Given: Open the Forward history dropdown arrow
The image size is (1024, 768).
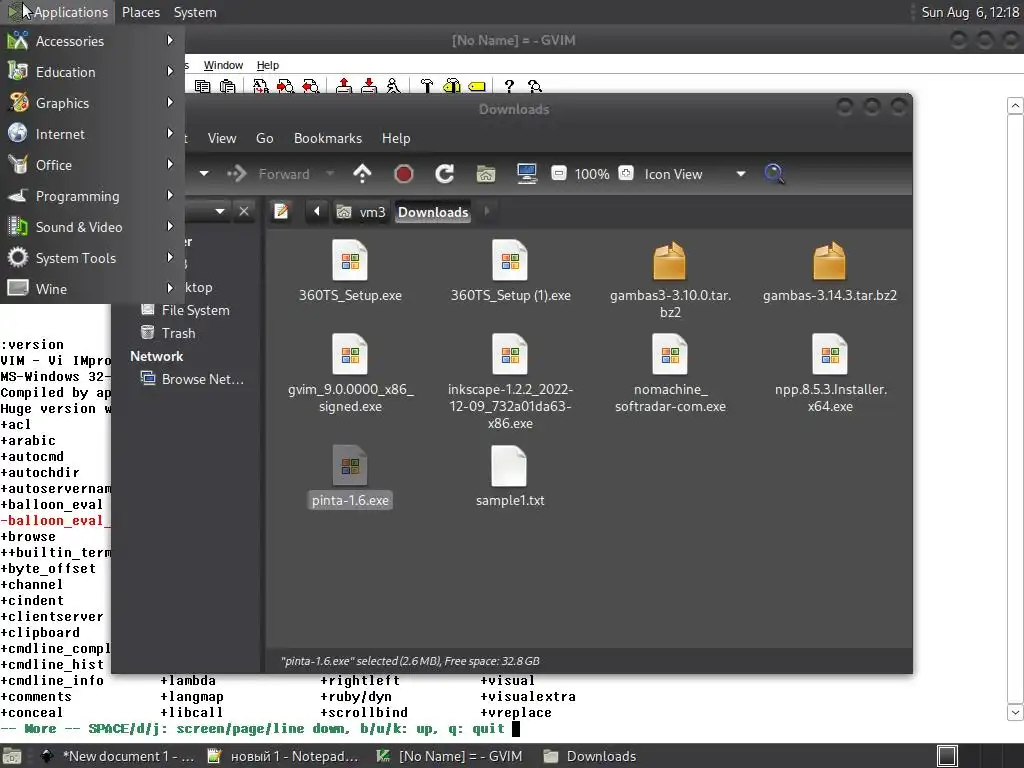Looking at the screenshot, I should click(x=330, y=174).
